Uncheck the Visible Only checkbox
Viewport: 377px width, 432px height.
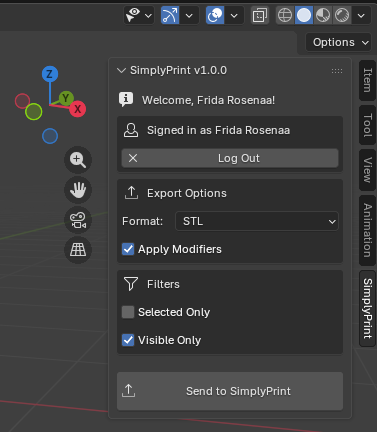[128, 340]
